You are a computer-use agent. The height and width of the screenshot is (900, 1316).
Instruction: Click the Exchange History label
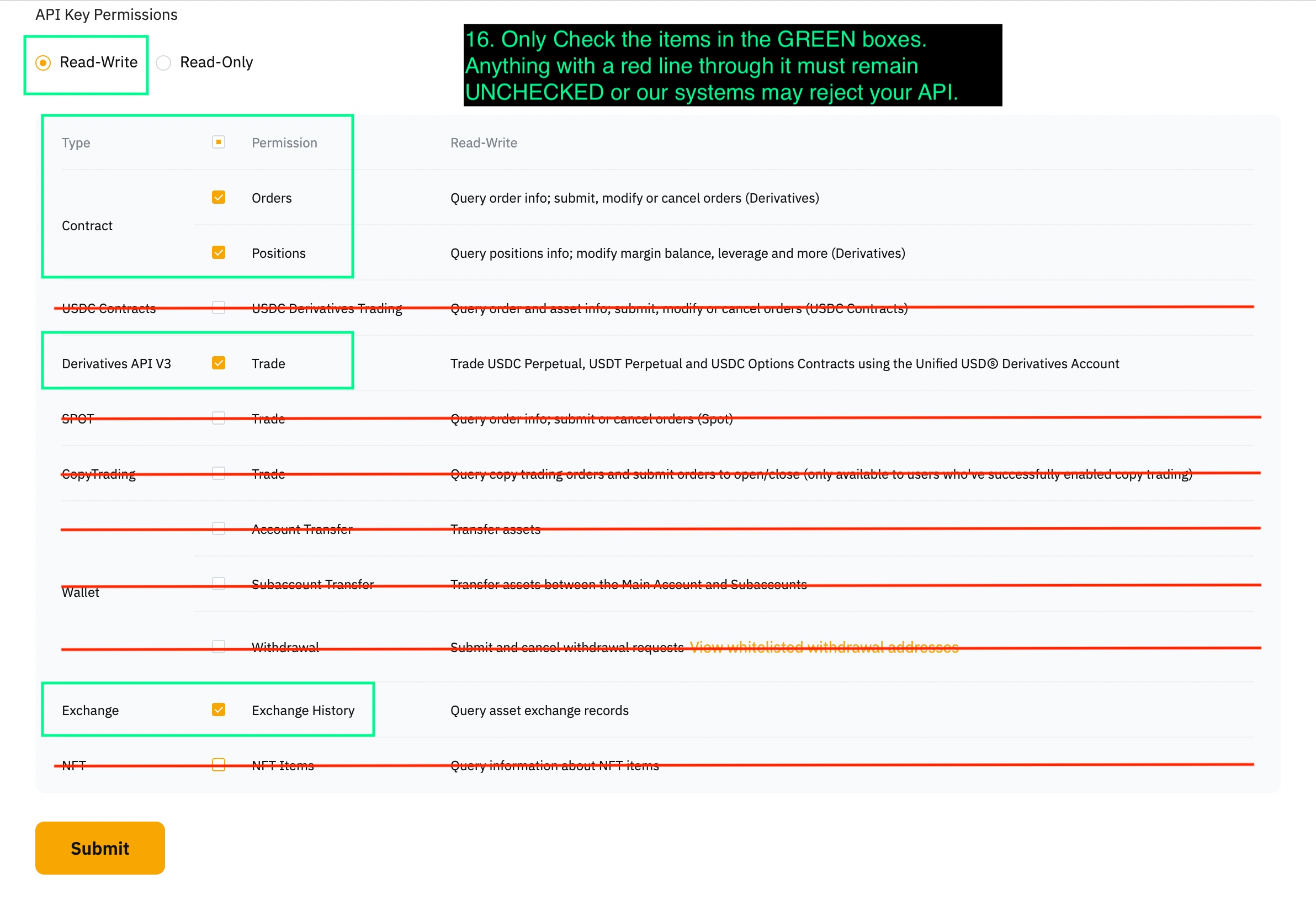point(303,710)
